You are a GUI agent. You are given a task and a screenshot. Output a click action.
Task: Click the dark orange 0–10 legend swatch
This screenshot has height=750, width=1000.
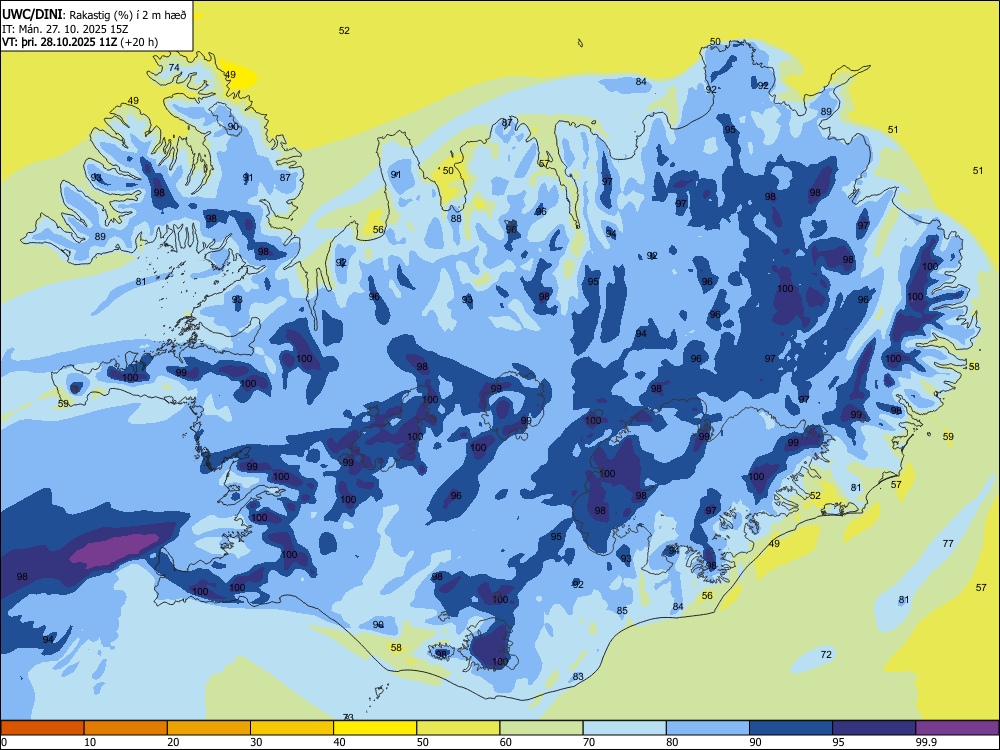pyautogui.click(x=42, y=728)
